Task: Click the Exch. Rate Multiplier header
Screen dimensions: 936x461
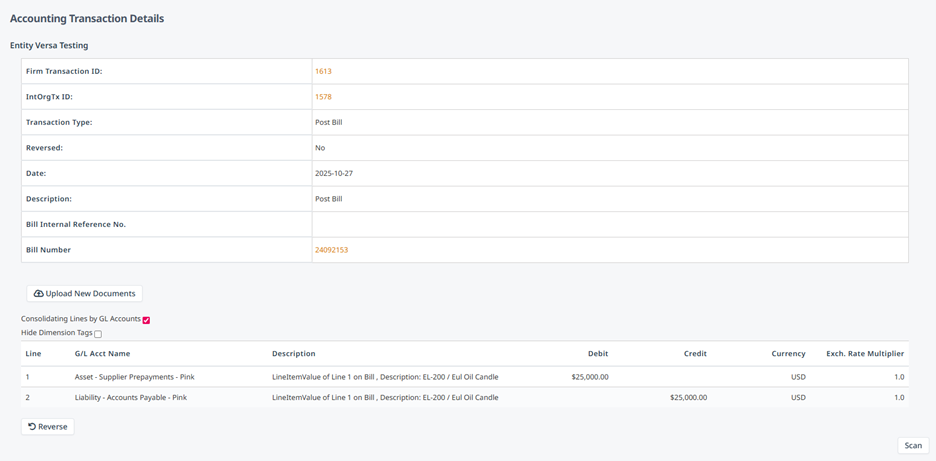Action: 865,354
